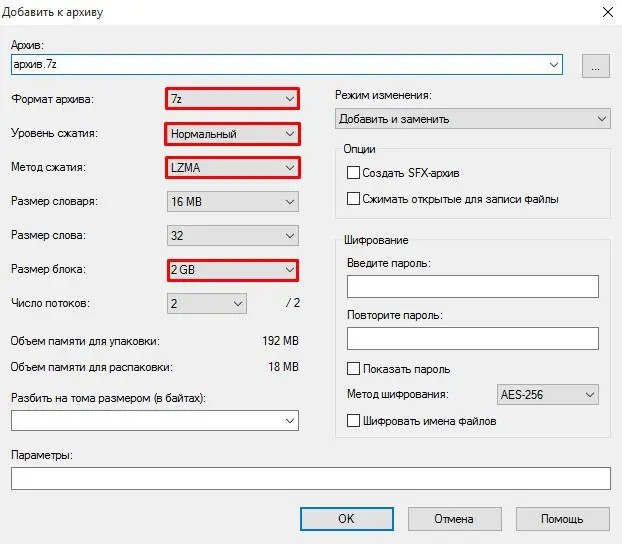Screen dimensions: 622x544
Task: Click the Режим изменения label
Action: 383,95
